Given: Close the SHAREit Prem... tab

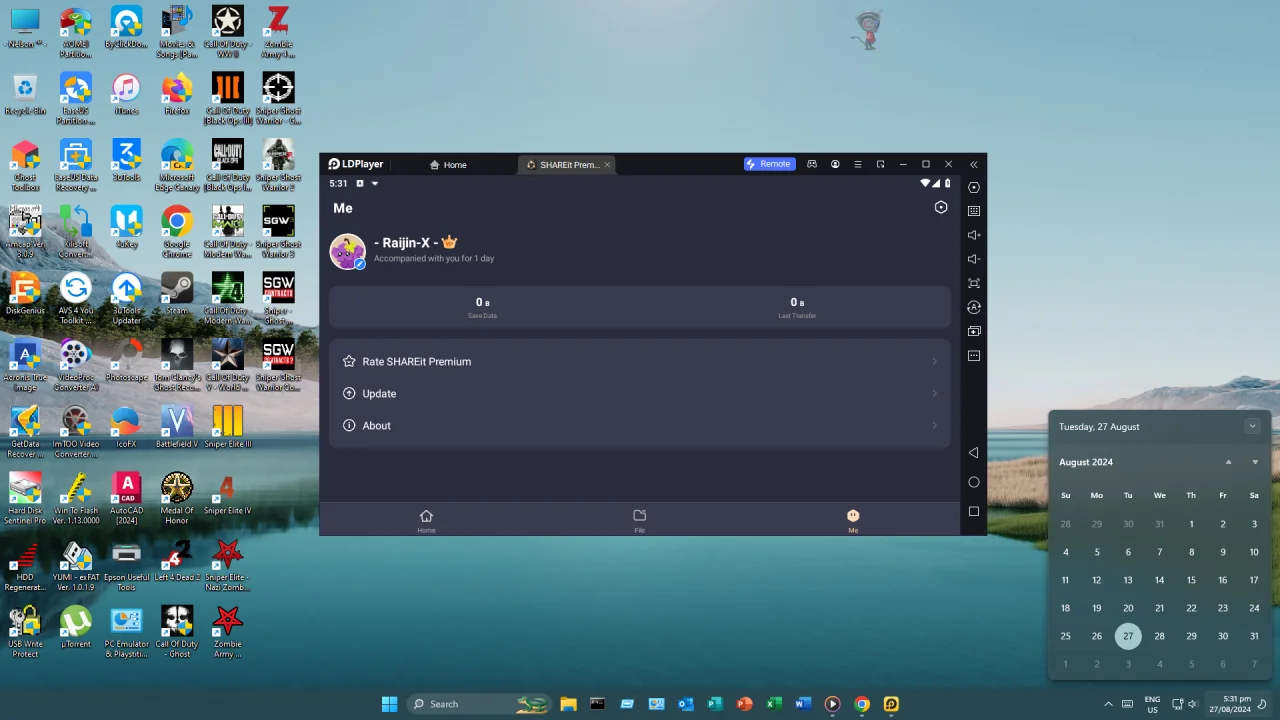Looking at the screenshot, I should point(607,164).
